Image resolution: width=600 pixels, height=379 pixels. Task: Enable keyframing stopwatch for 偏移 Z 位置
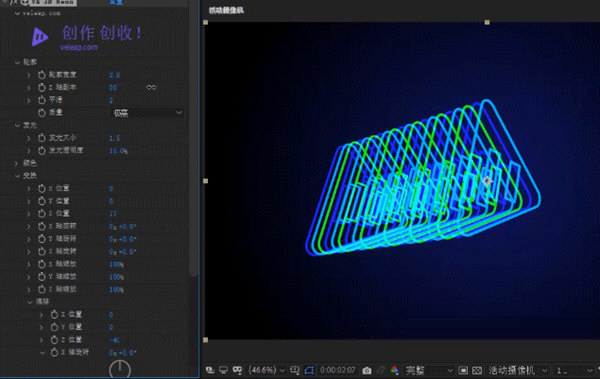(54, 340)
